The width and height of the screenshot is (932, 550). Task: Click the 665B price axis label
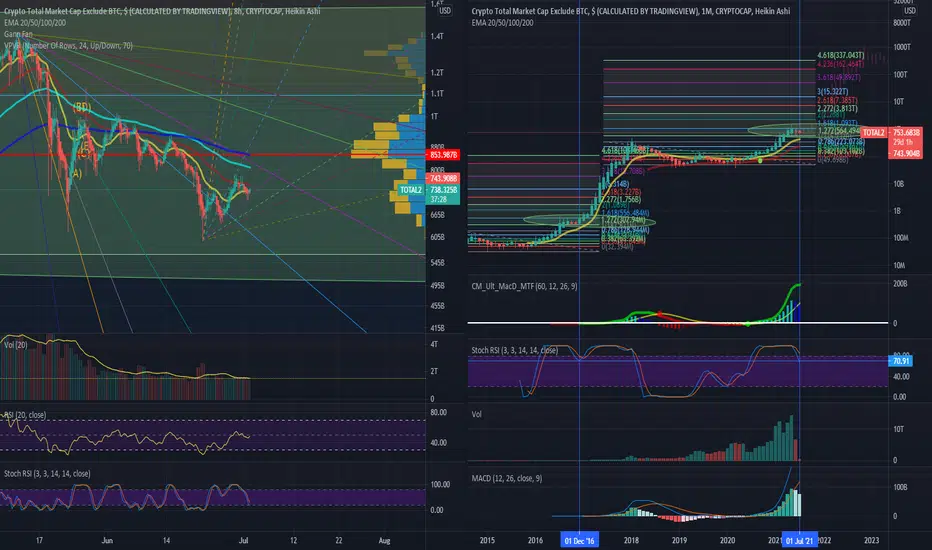(x=437, y=215)
